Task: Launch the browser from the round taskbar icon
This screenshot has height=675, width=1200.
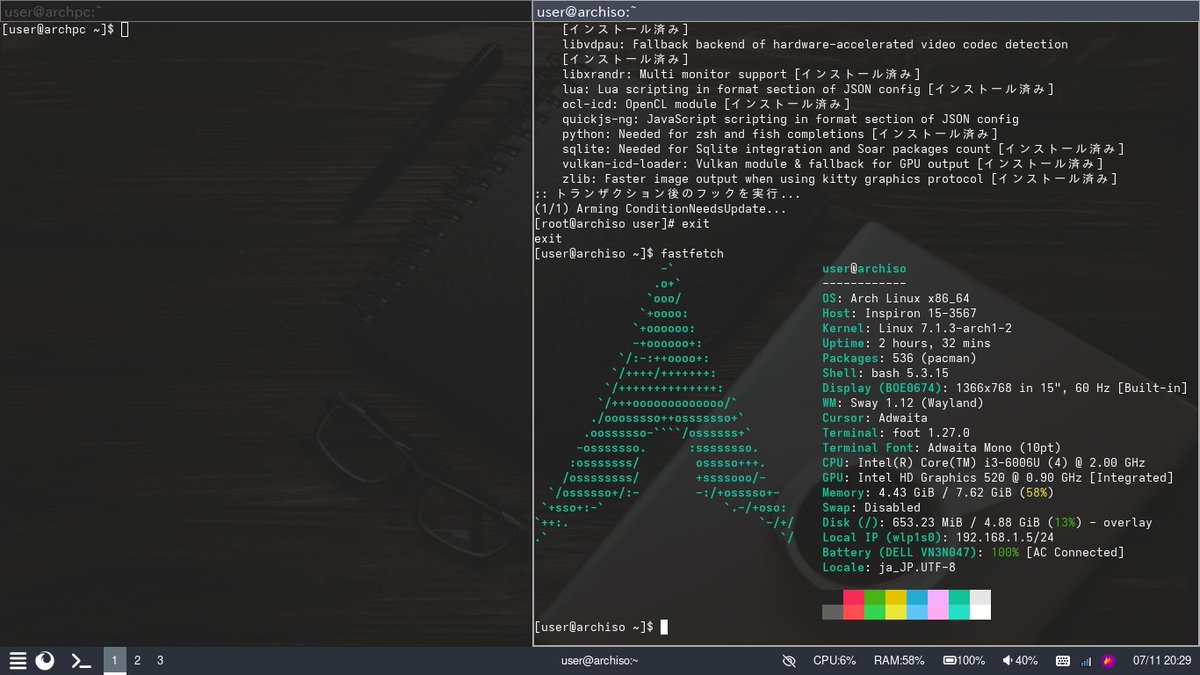Action: (45, 660)
